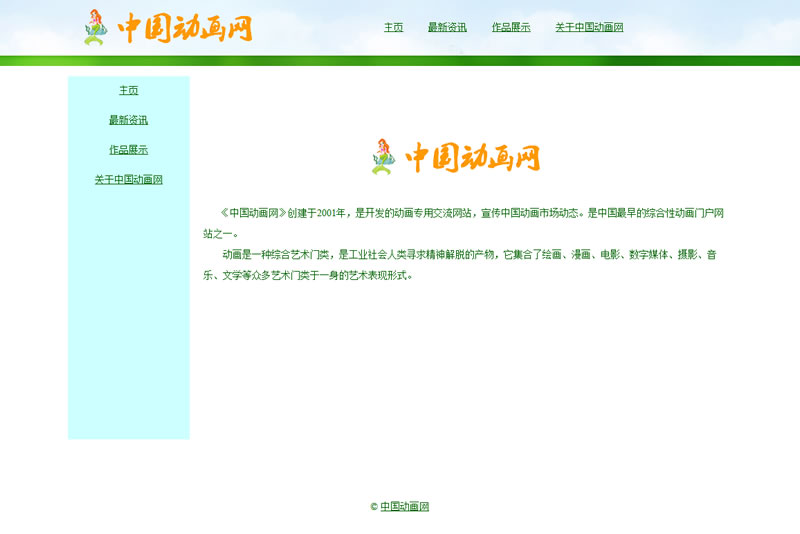Screen dimensions: 800x534
Task: Click the text line ending 艺术表现形式
Action: [310, 275]
